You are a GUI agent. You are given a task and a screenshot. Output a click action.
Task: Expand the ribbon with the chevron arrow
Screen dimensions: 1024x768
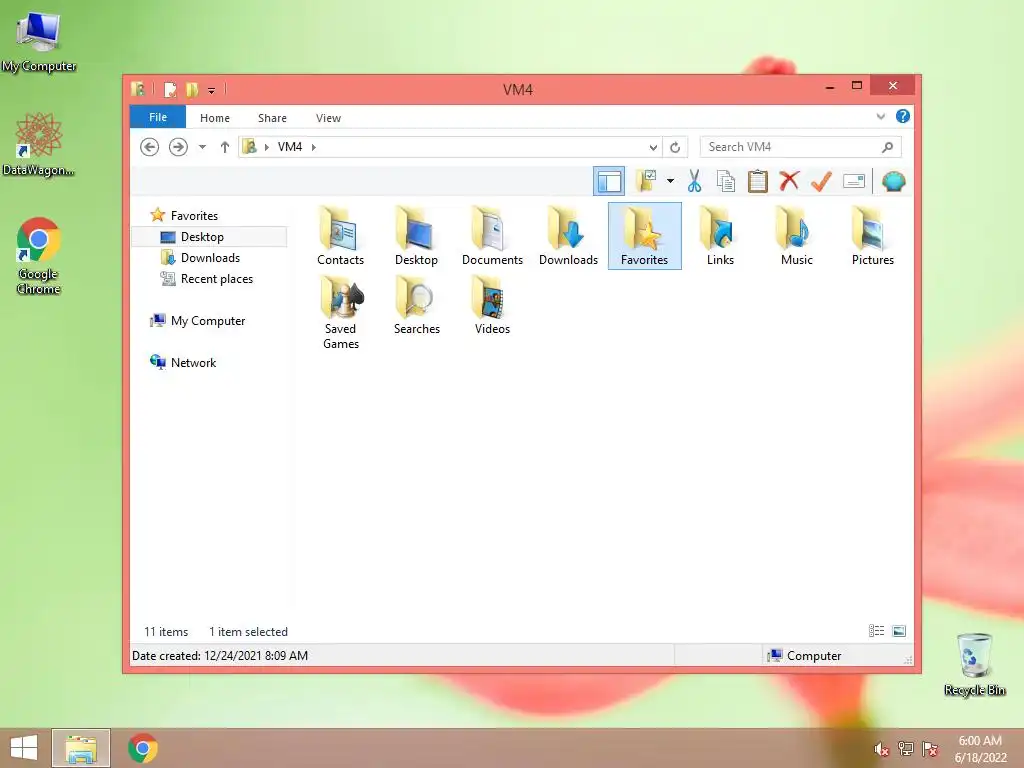tap(880, 116)
